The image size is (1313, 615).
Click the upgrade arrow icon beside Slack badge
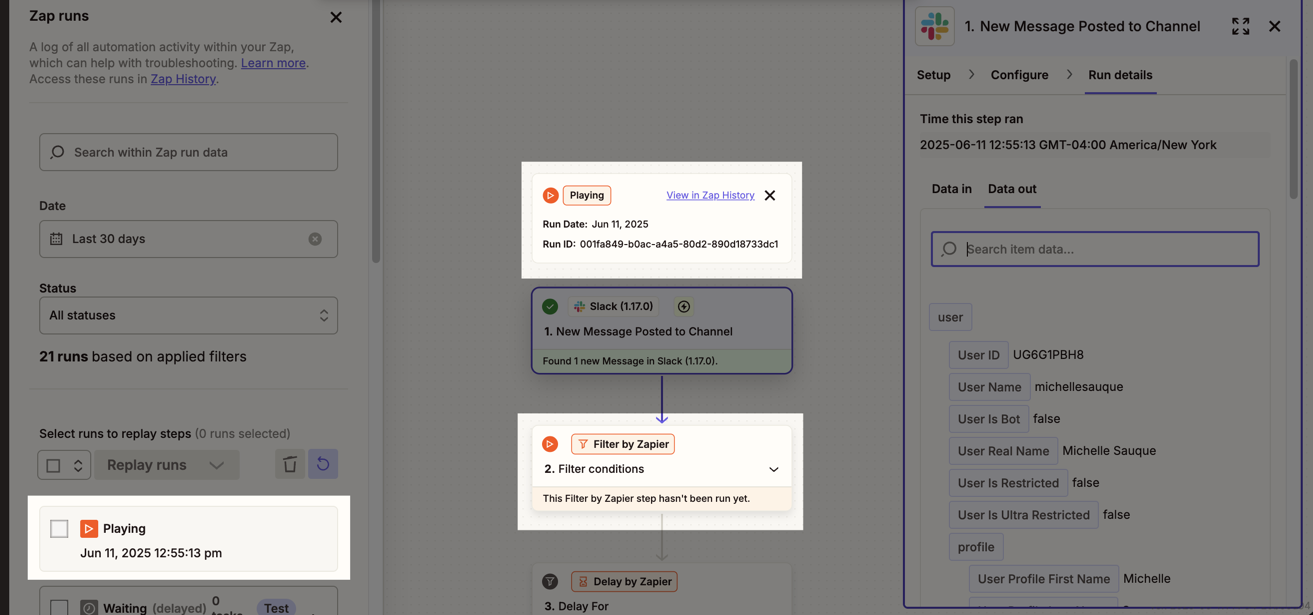[x=684, y=306]
